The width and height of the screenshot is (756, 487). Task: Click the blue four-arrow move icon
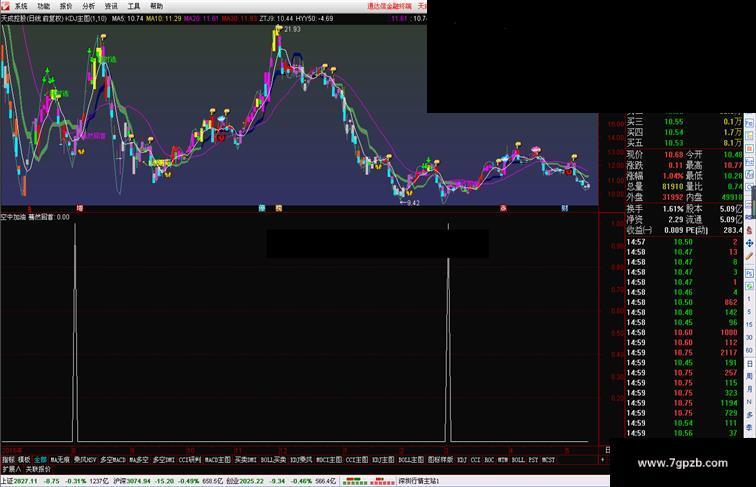pos(750,244)
